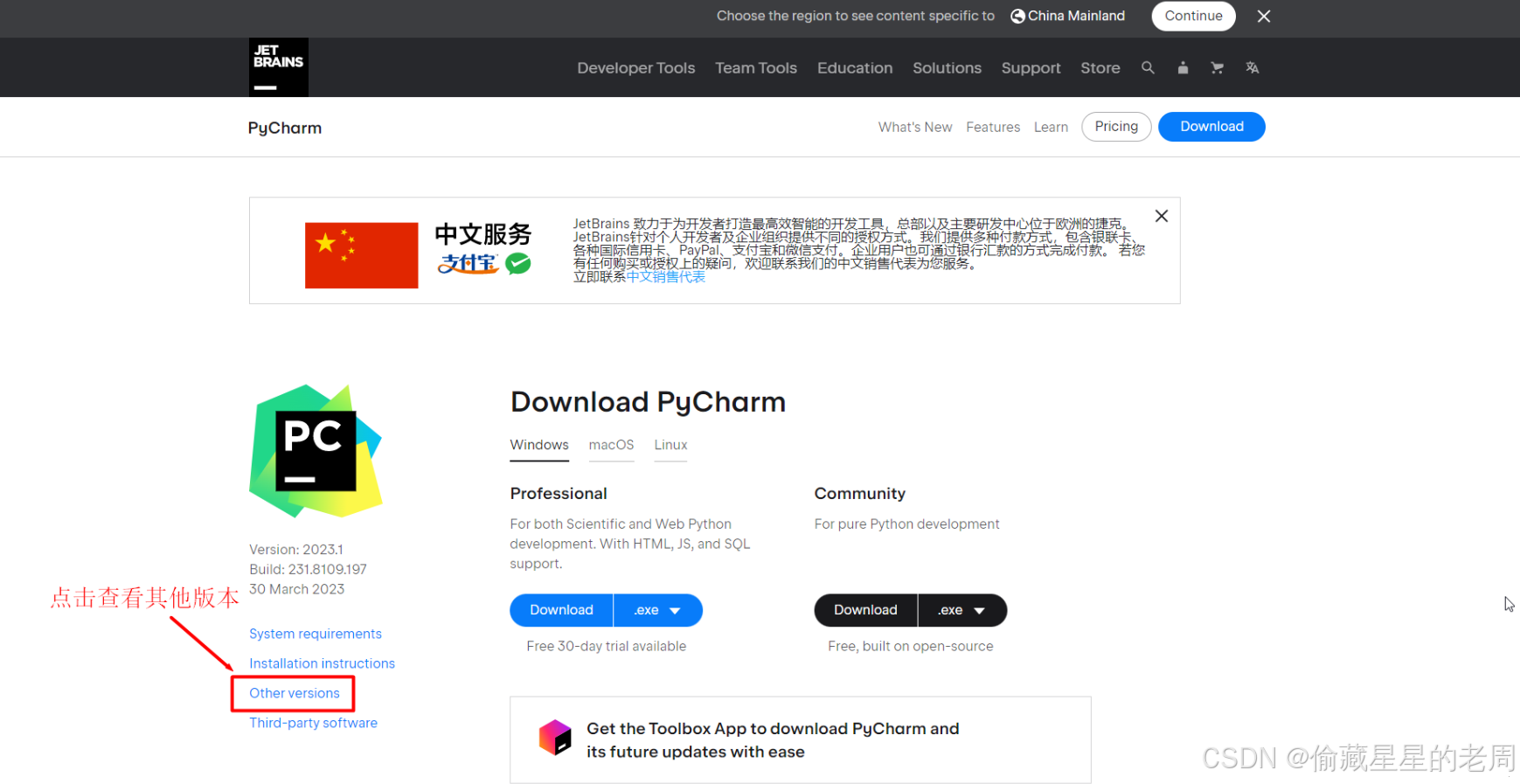Open What's New page
This screenshot has height=784, width=1520.
pos(915,127)
